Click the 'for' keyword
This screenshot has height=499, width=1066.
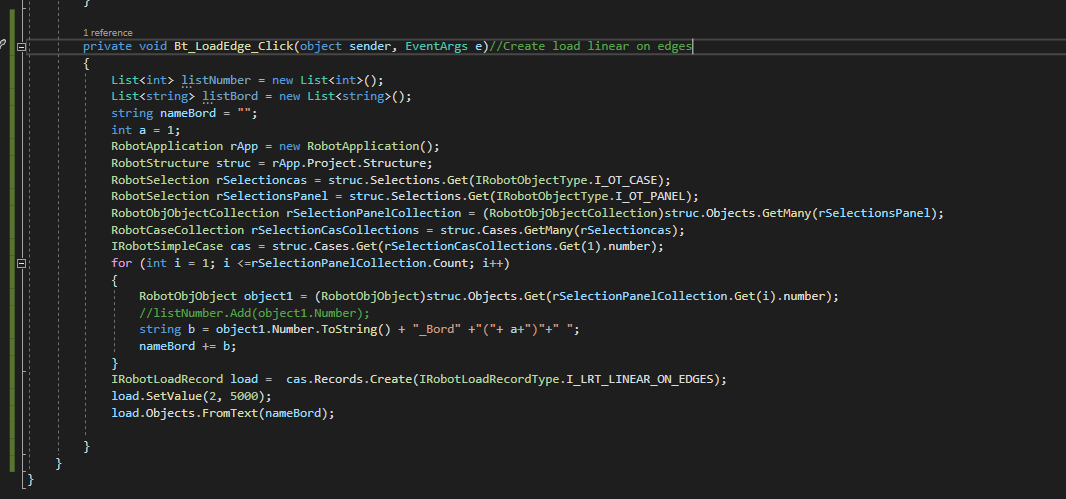(122, 263)
